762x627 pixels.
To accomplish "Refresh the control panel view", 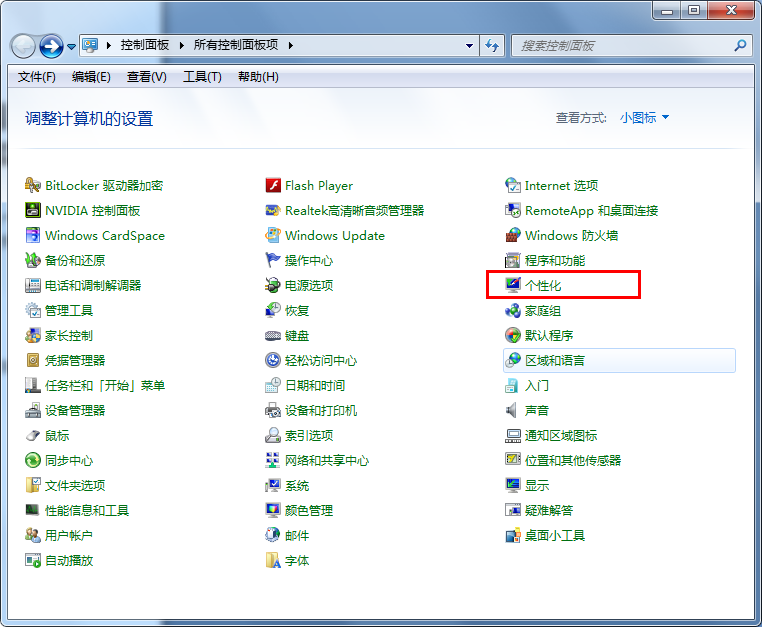I will [492, 46].
